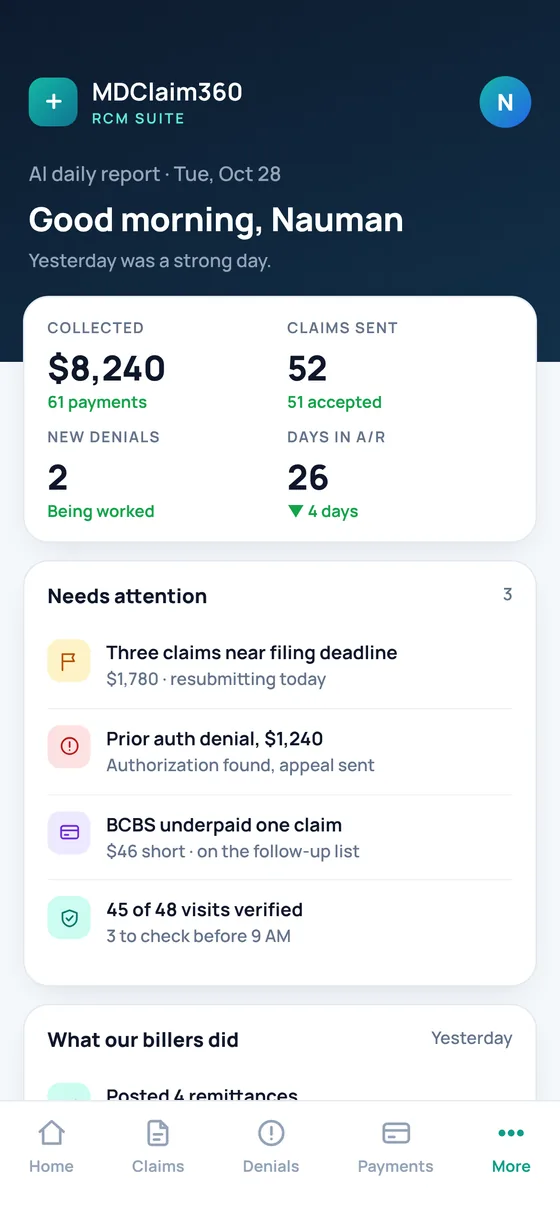
Task: Open Three claims near filing deadline item
Action: click(x=280, y=665)
